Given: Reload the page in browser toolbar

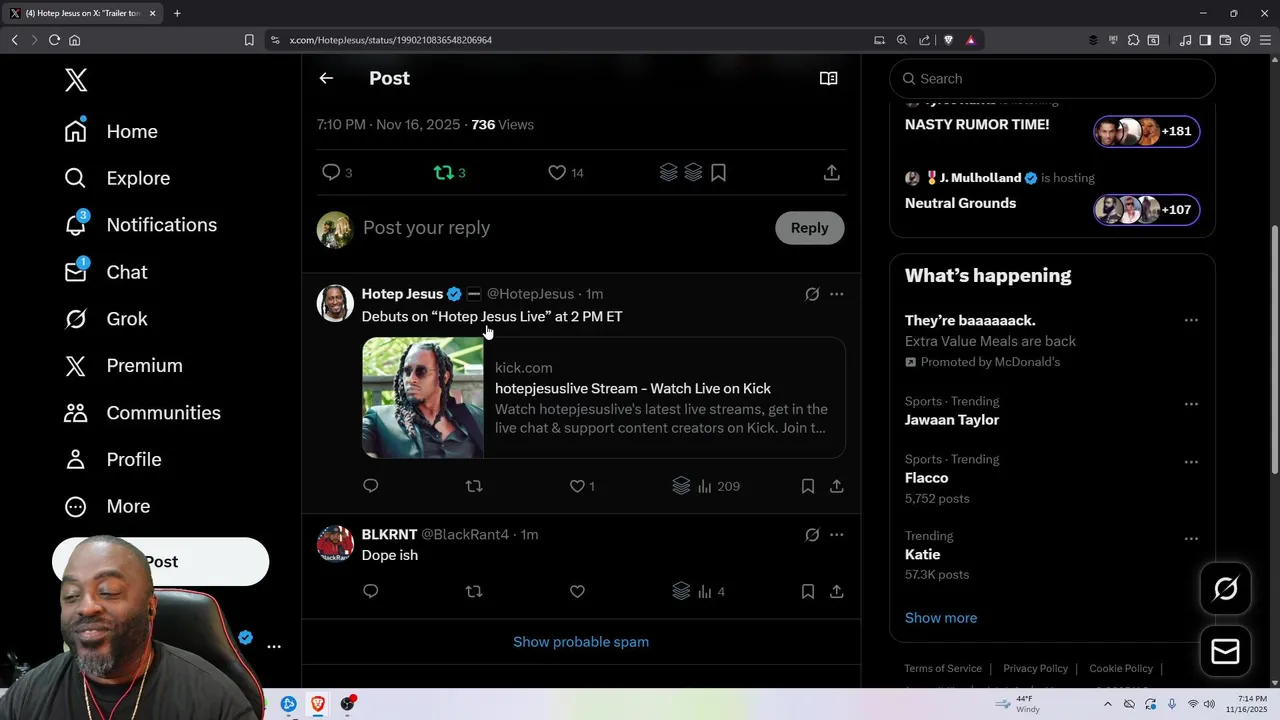Looking at the screenshot, I should click(54, 40).
